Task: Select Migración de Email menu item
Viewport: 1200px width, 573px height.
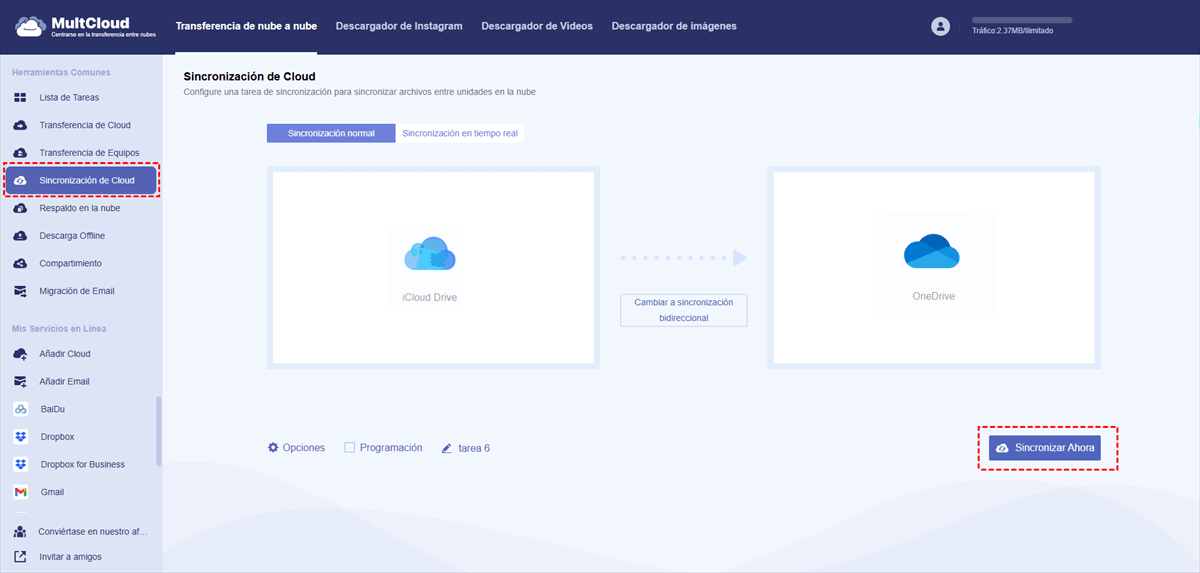Action: pyautogui.click(x=77, y=291)
